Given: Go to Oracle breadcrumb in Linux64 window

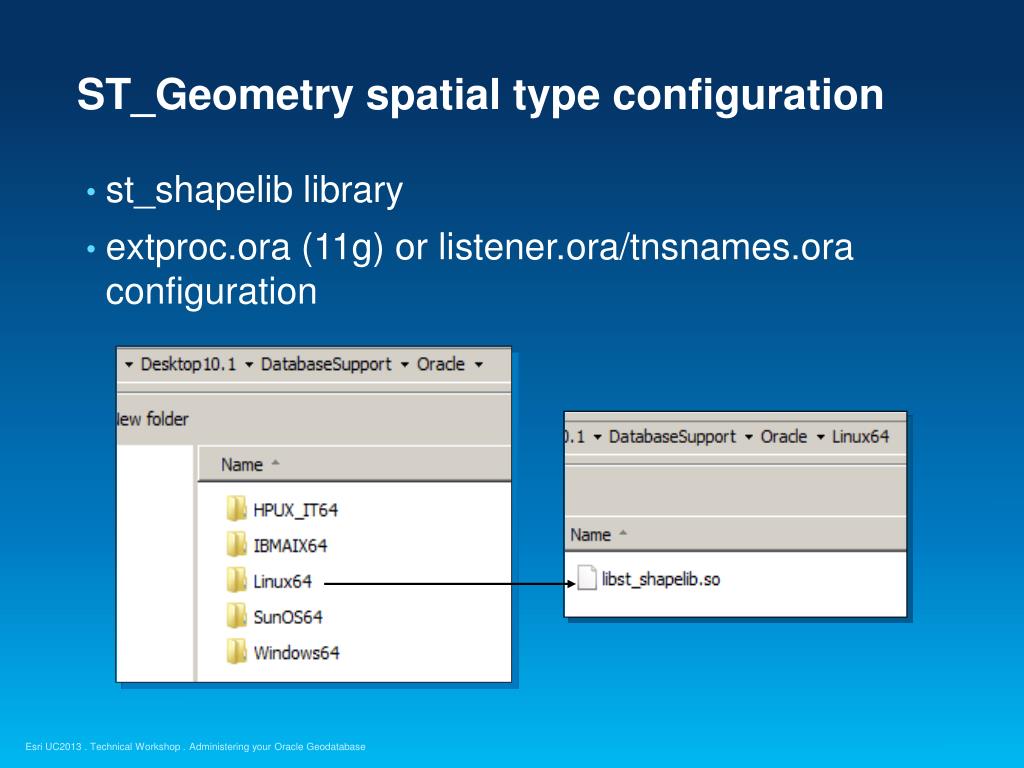Looking at the screenshot, I should [784, 436].
